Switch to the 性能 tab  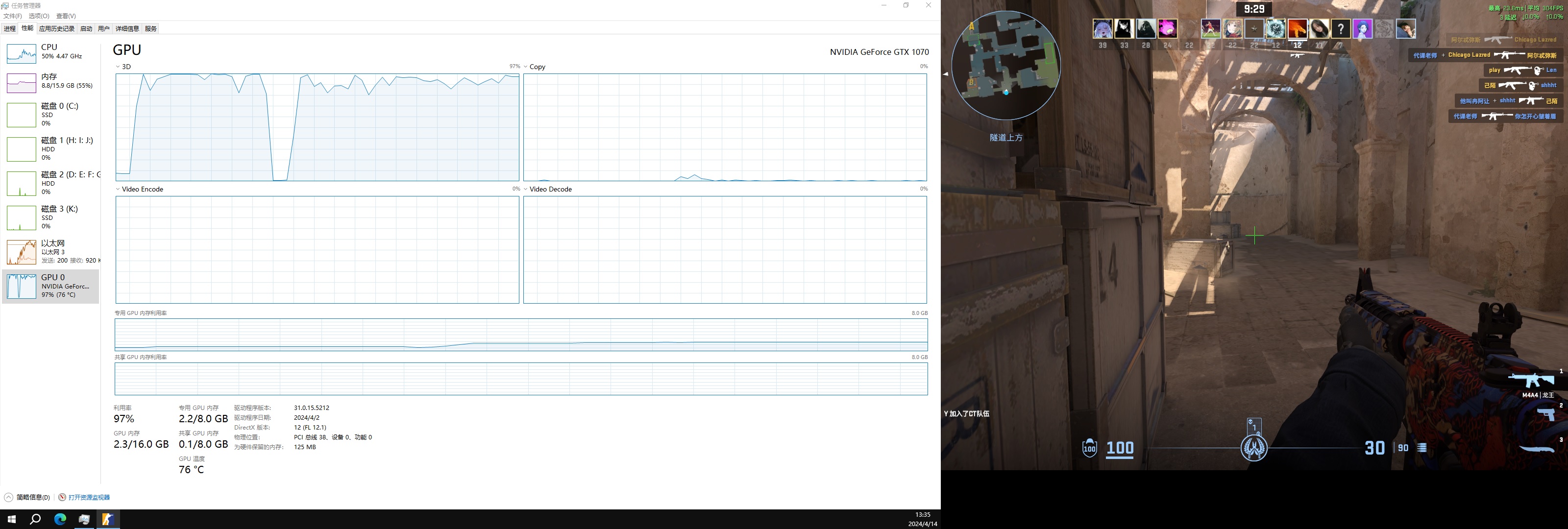[27, 28]
